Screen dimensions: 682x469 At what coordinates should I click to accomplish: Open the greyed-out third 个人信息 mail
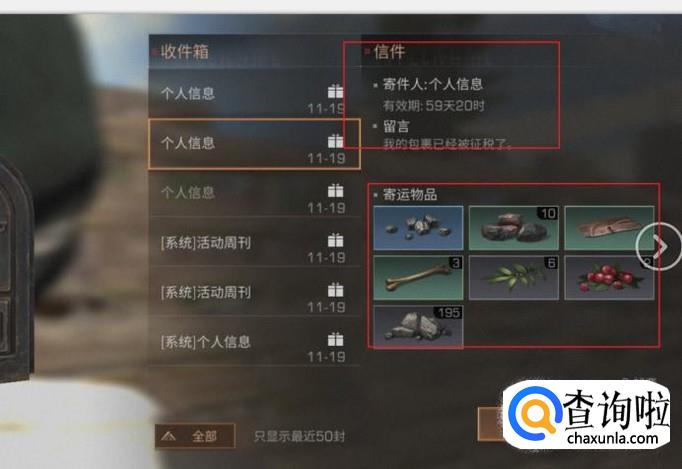point(254,194)
